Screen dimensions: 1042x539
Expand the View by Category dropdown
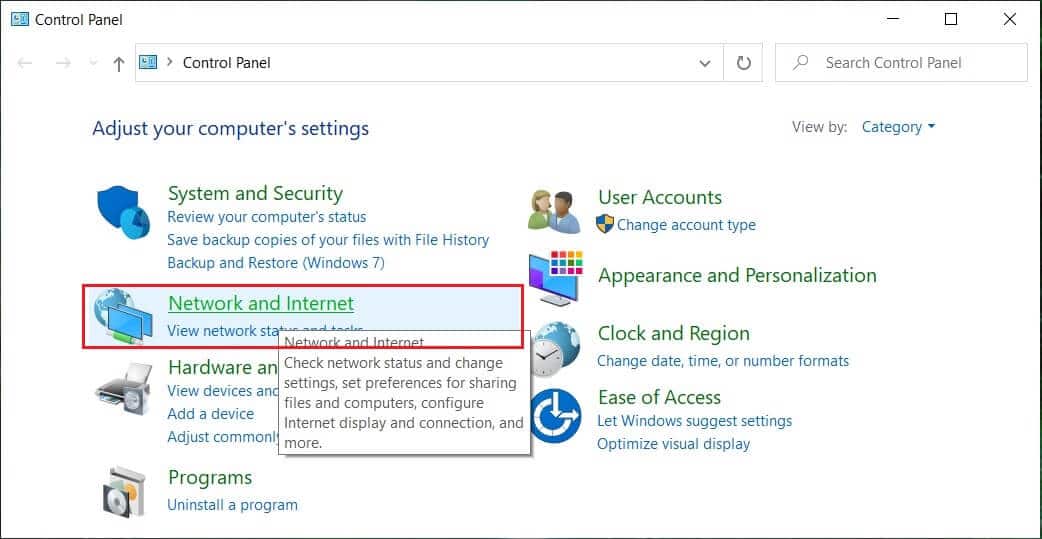coord(898,127)
